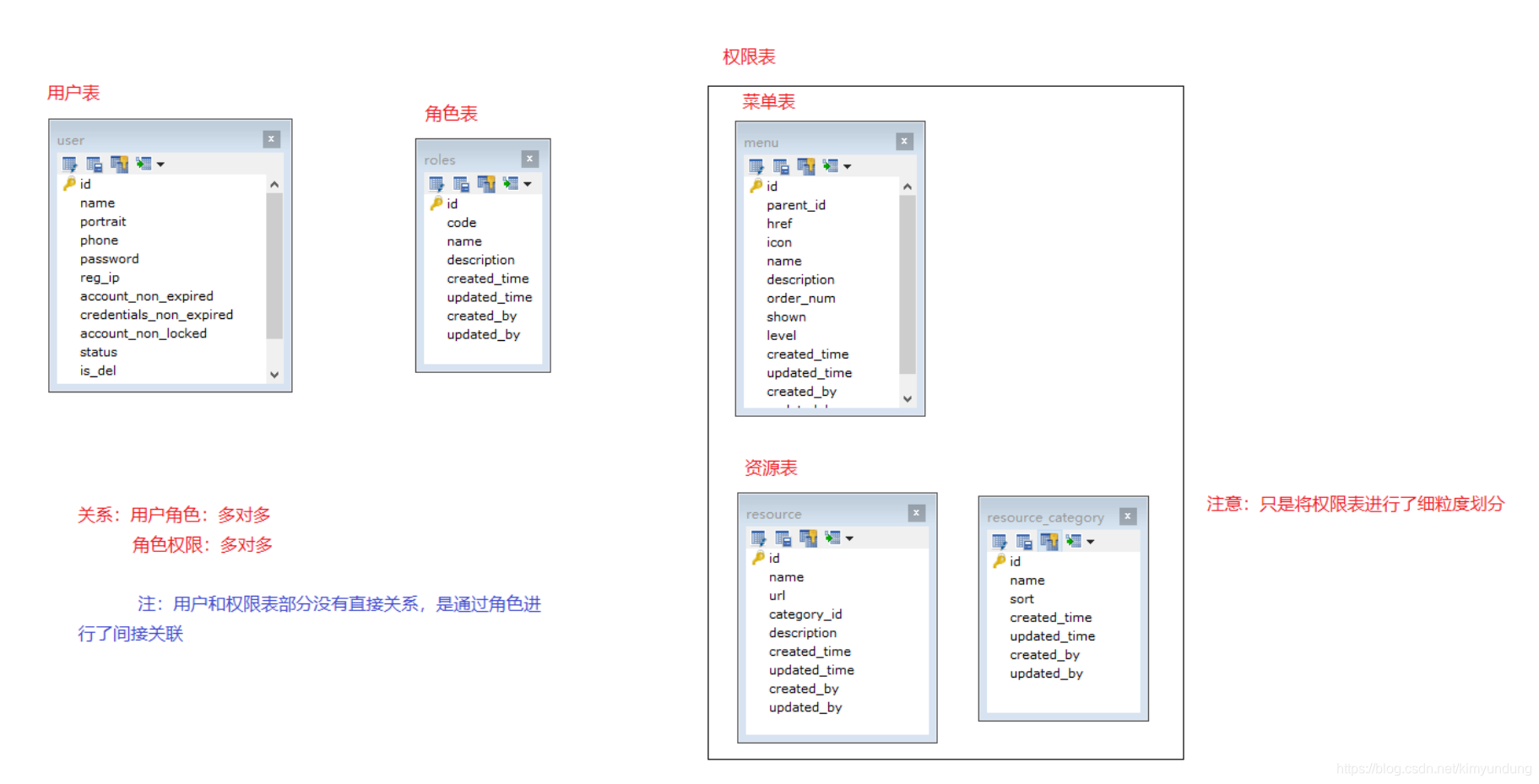Click the calculator table icon in user table
1539x784 pixels.
[95, 164]
